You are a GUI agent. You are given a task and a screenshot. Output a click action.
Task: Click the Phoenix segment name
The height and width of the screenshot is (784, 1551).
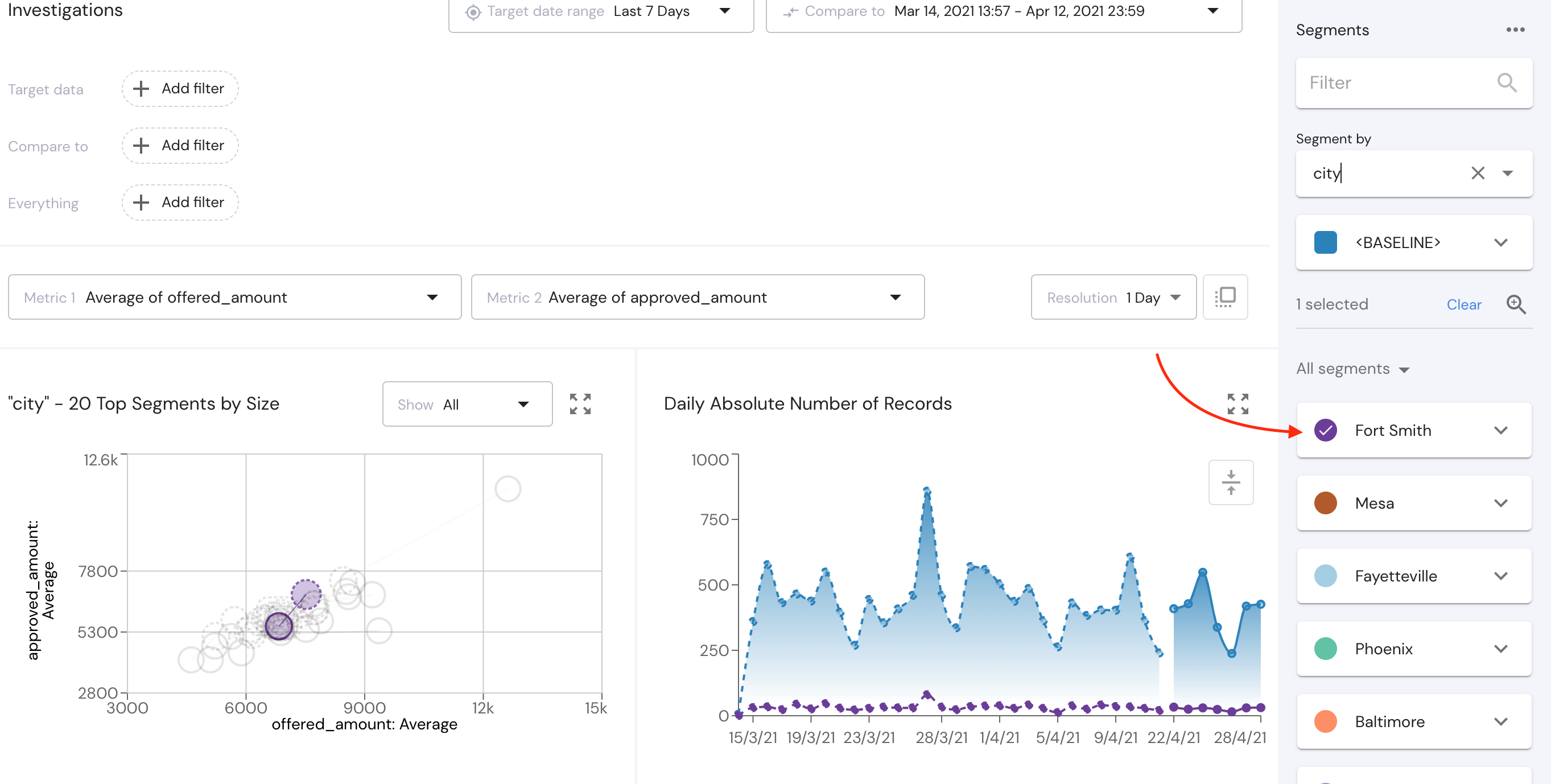click(1383, 649)
